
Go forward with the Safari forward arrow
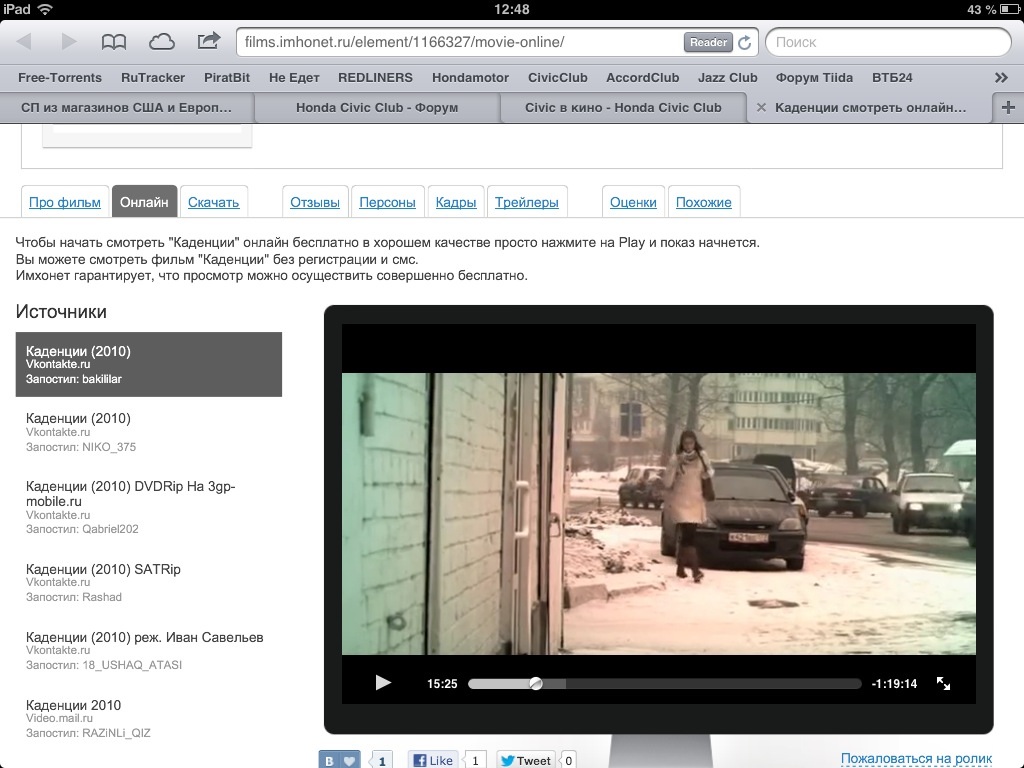point(69,42)
